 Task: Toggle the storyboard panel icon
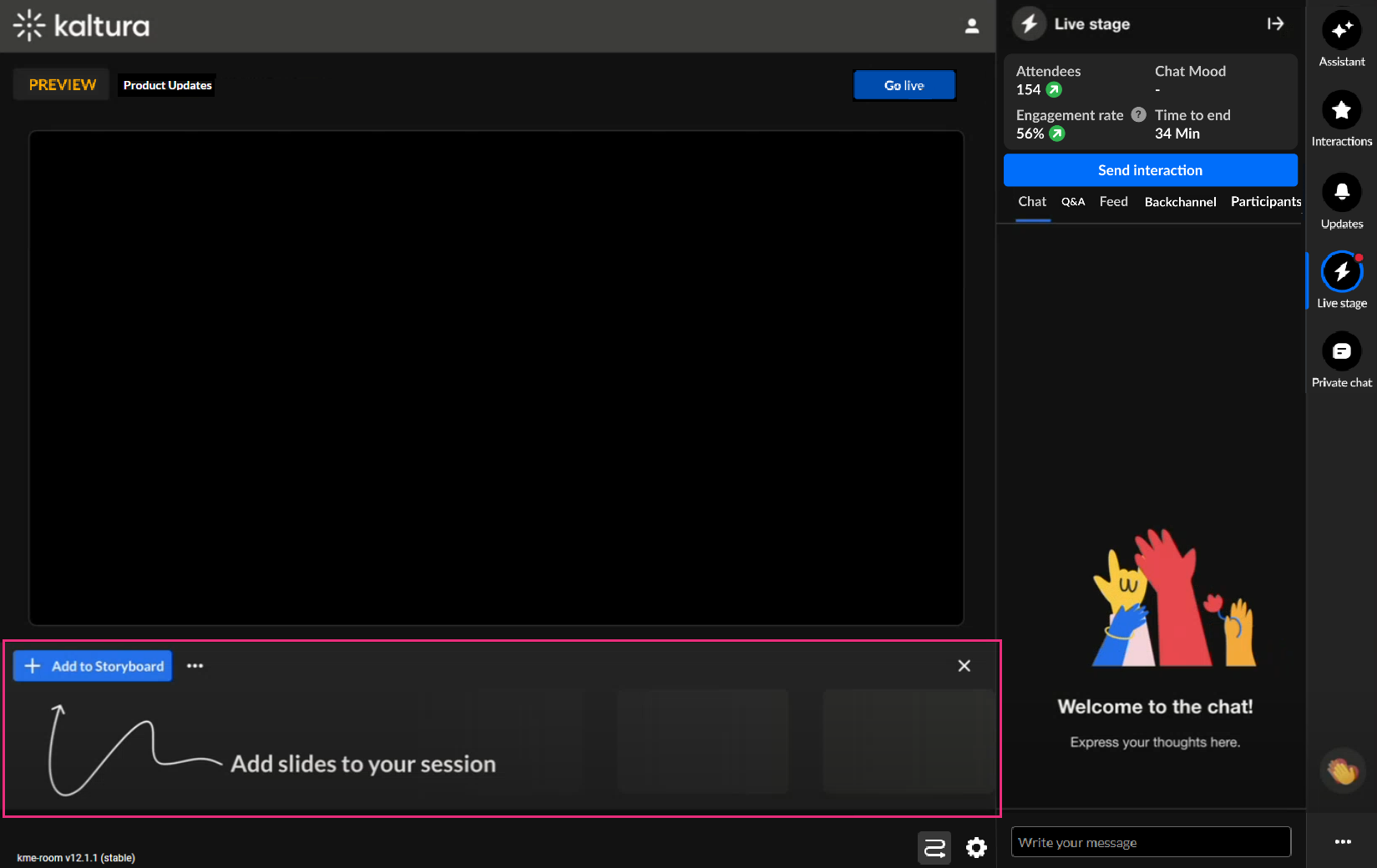click(934, 848)
